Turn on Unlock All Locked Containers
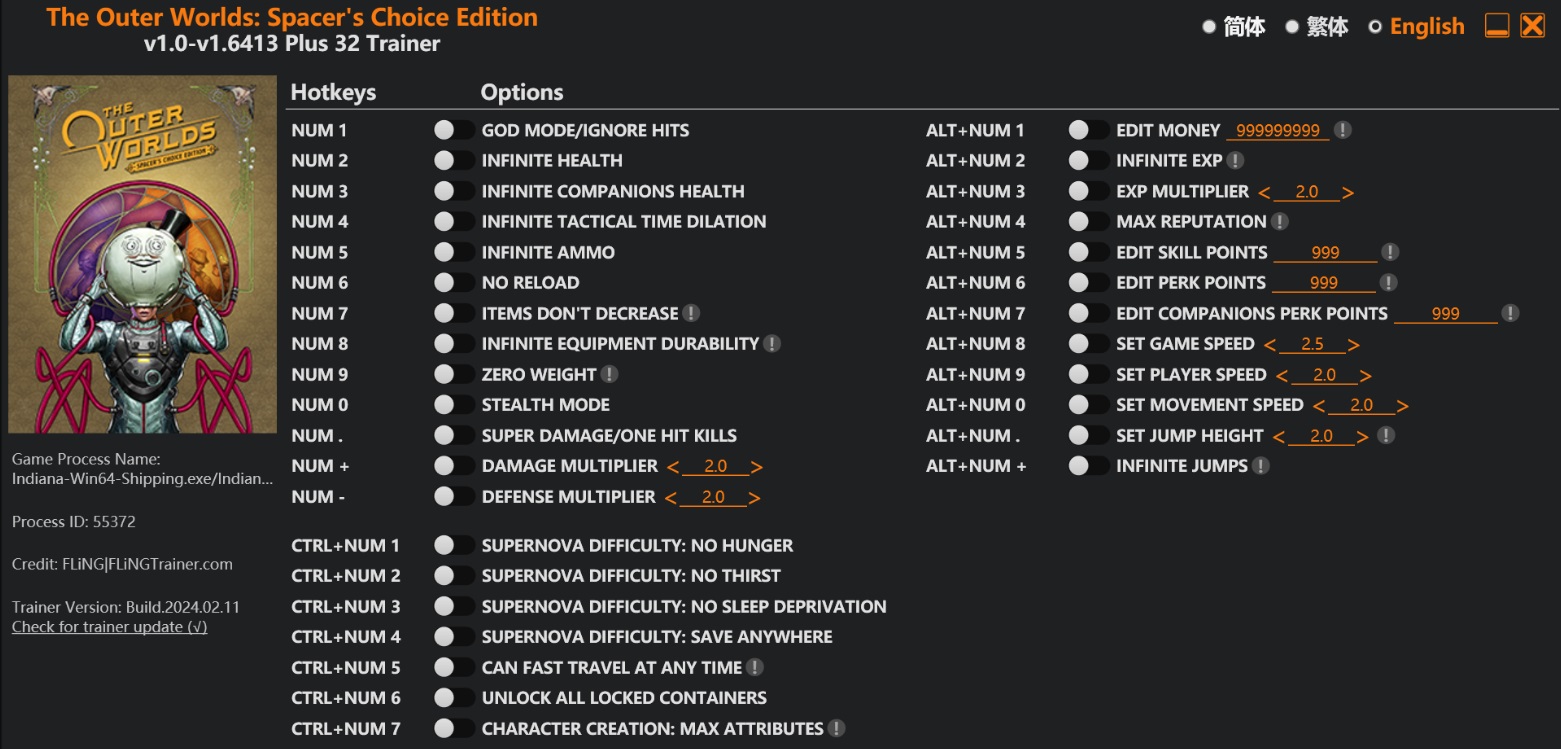This screenshot has height=749, width=1561. (x=454, y=697)
